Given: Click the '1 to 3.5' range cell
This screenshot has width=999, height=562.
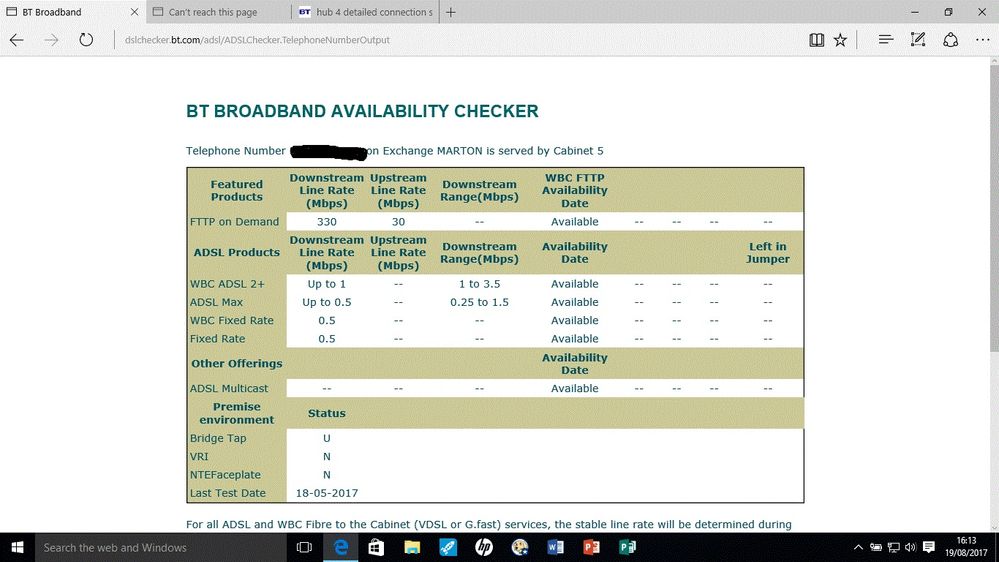Looking at the screenshot, I should coord(480,284).
